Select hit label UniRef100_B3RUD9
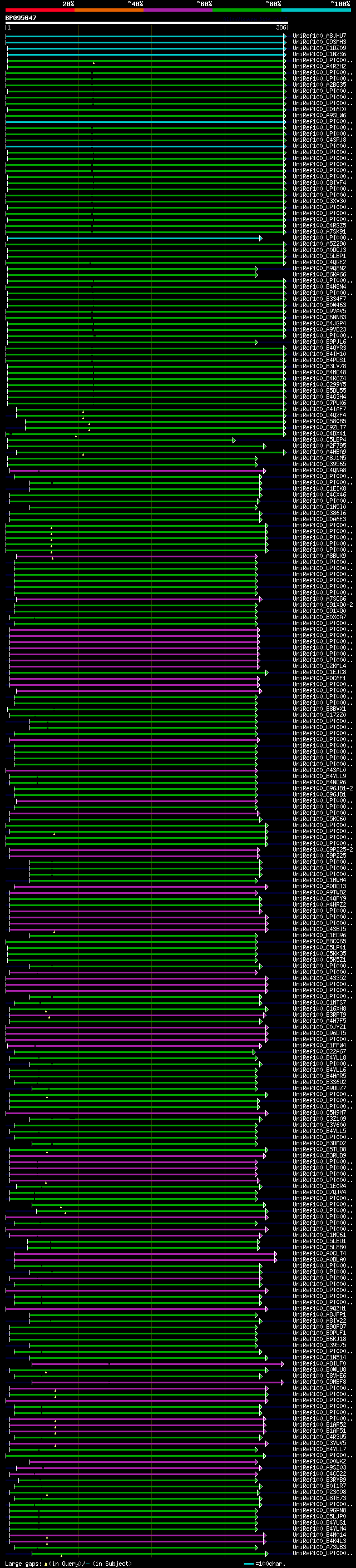This screenshot has height=1568, width=356. pyautogui.click(x=319, y=1156)
